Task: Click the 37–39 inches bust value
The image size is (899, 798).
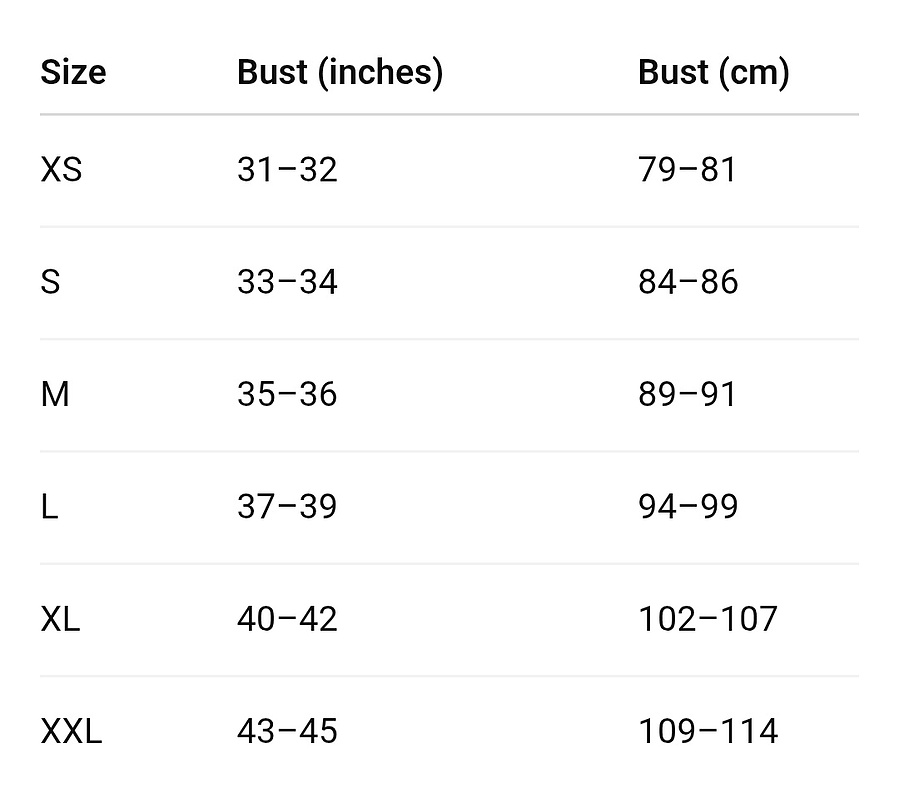Action: [x=287, y=507]
